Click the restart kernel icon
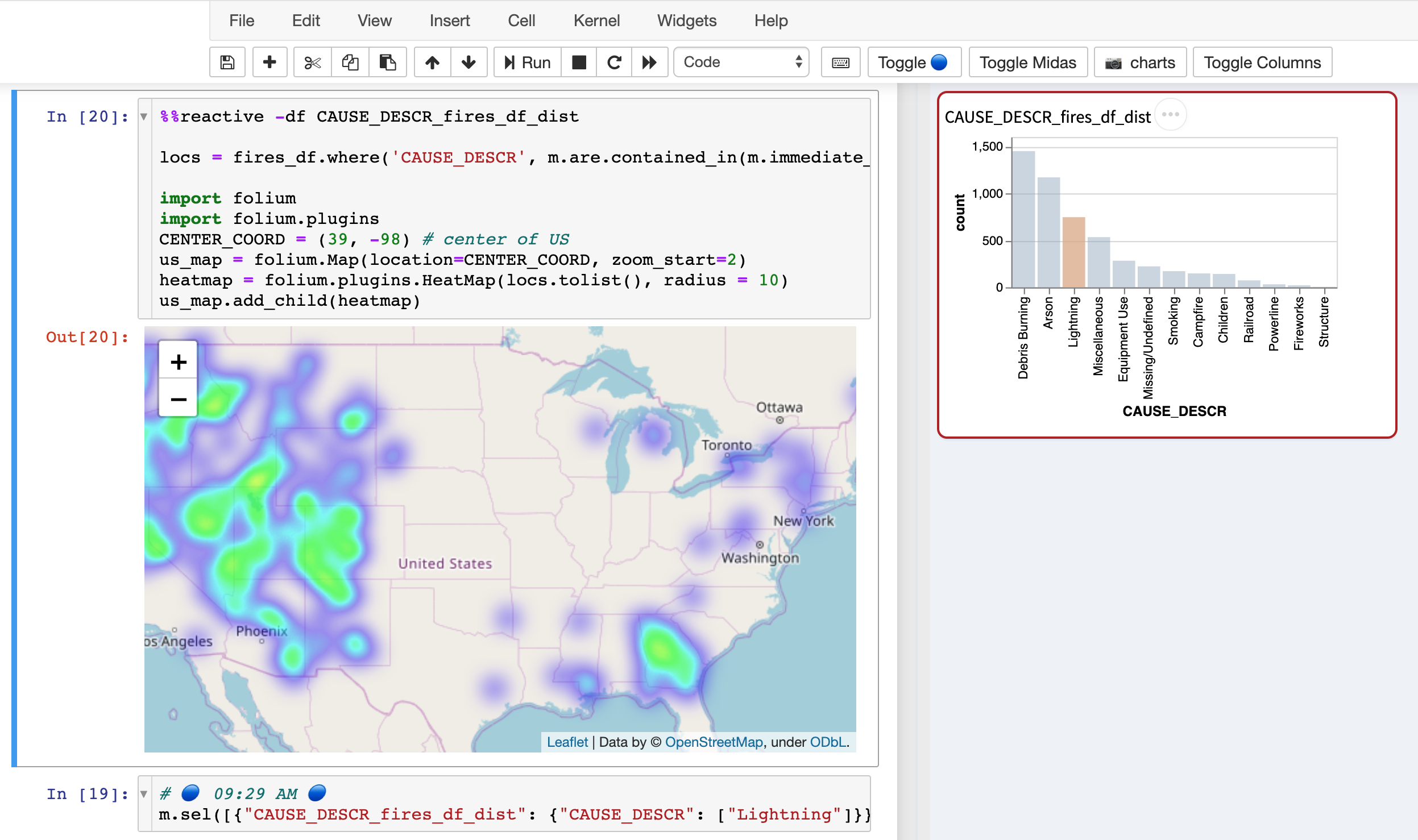The width and height of the screenshot is (1418, 840). point(615,62)
